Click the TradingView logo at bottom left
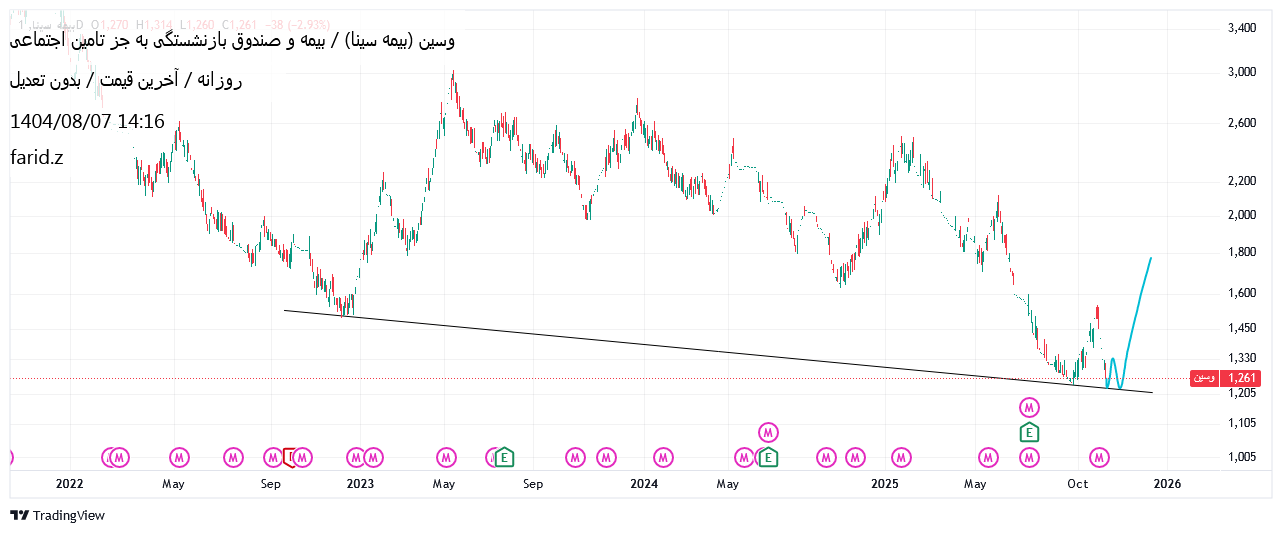Image resolution: width=1282 pixels, height=533 pixels. (x=57, y=515)
